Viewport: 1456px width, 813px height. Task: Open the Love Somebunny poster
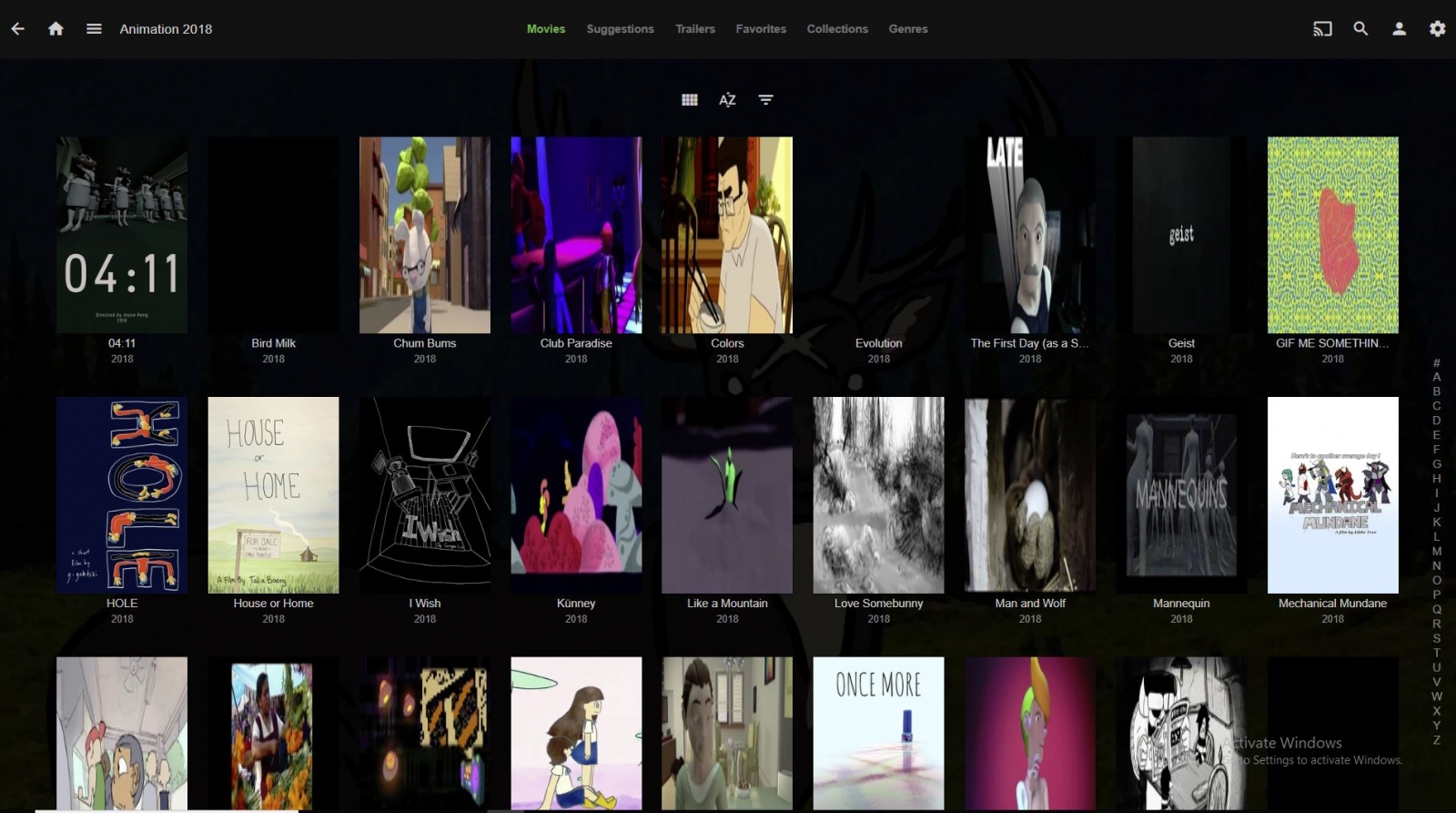coord(878,495)
